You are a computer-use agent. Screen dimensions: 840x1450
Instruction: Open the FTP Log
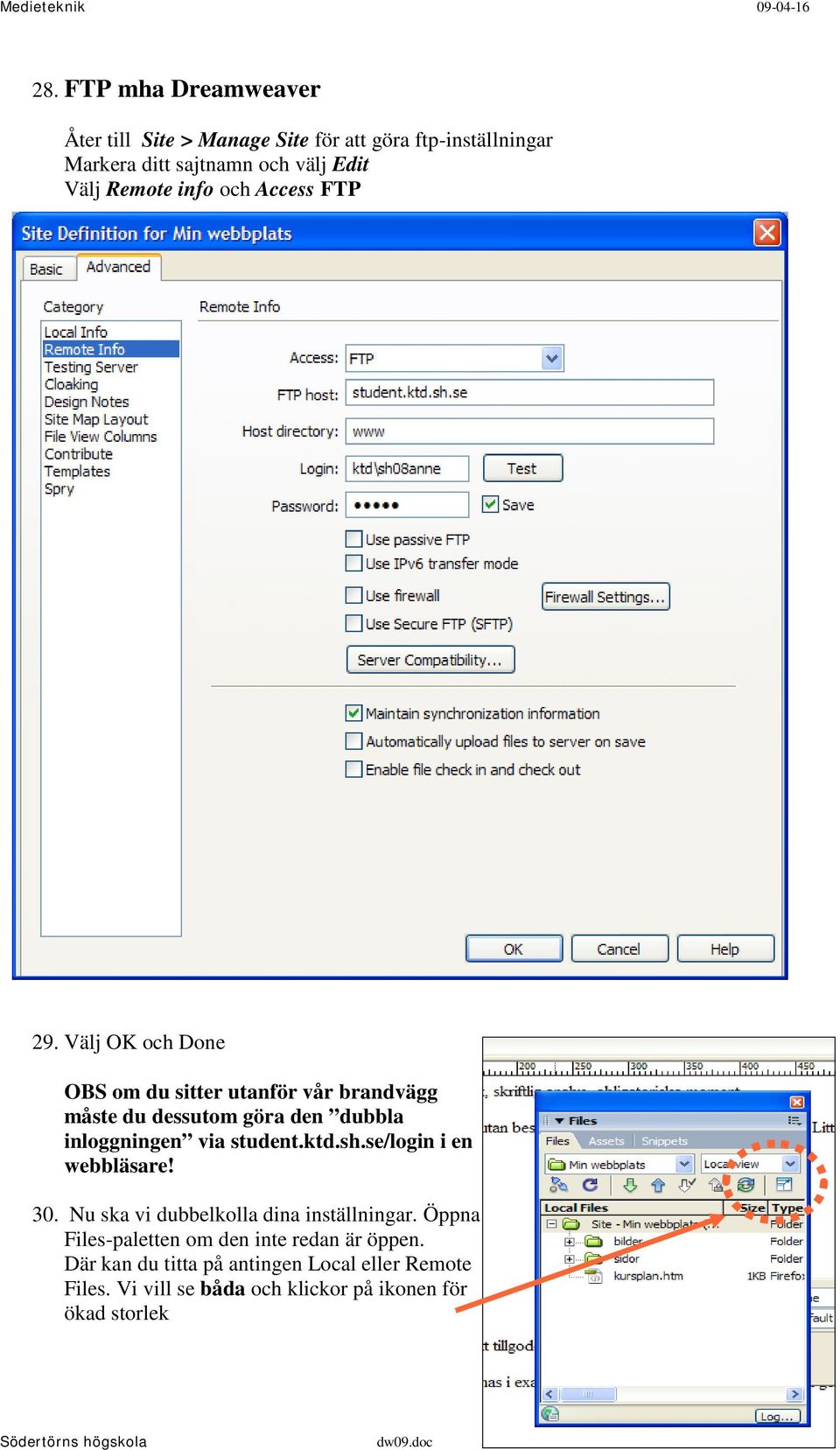pyautogui.click(x=776, y=1416)
